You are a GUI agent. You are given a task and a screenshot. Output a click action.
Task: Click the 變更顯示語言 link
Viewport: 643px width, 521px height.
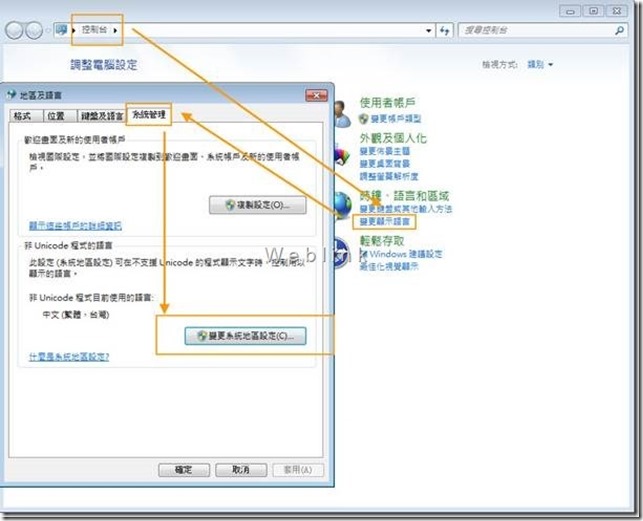[x=385, y=222]
